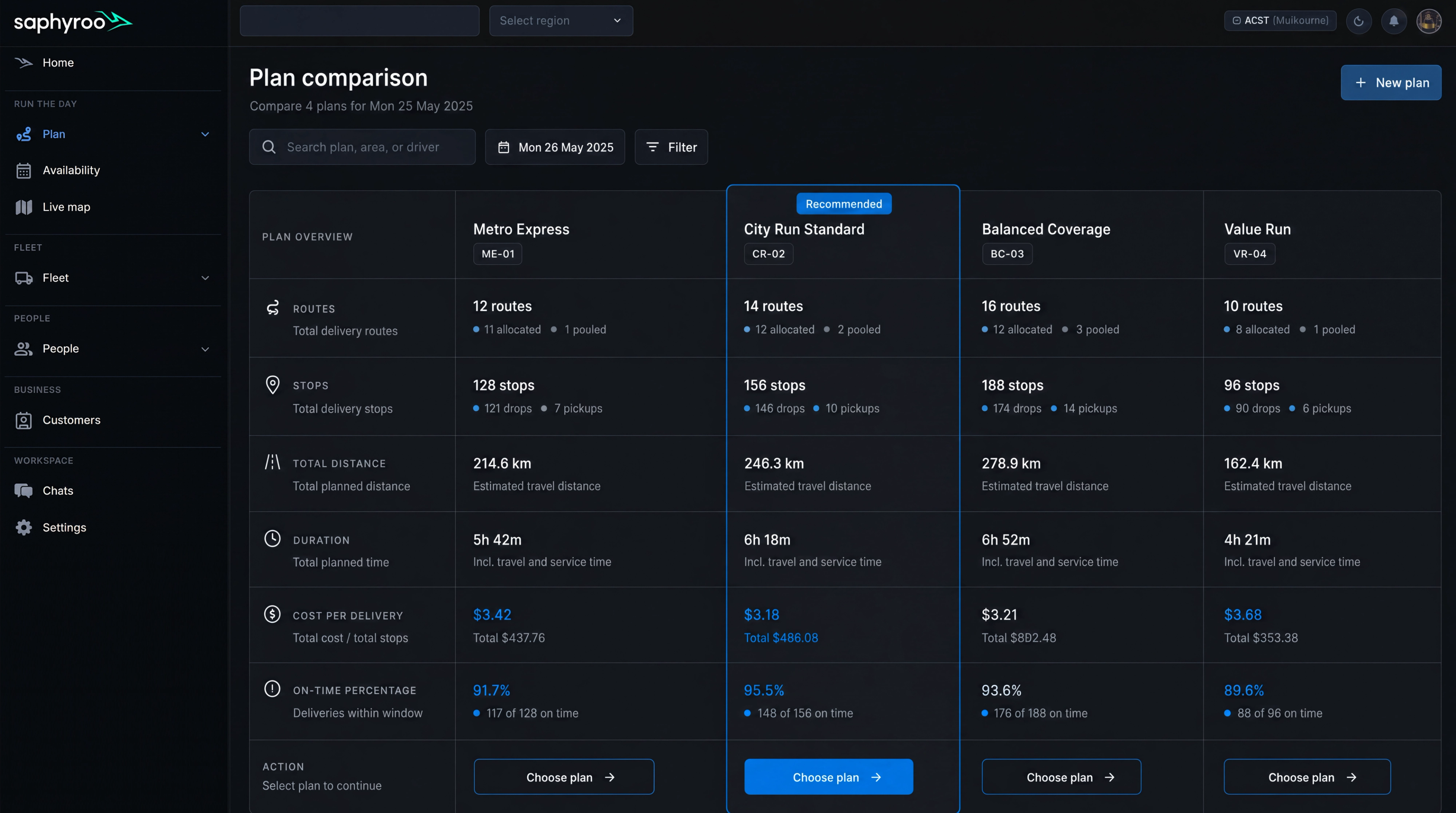This screenshot has height=813, width=1456.
Task: Expand the Fleet section chevron
Action: (205, 278)
